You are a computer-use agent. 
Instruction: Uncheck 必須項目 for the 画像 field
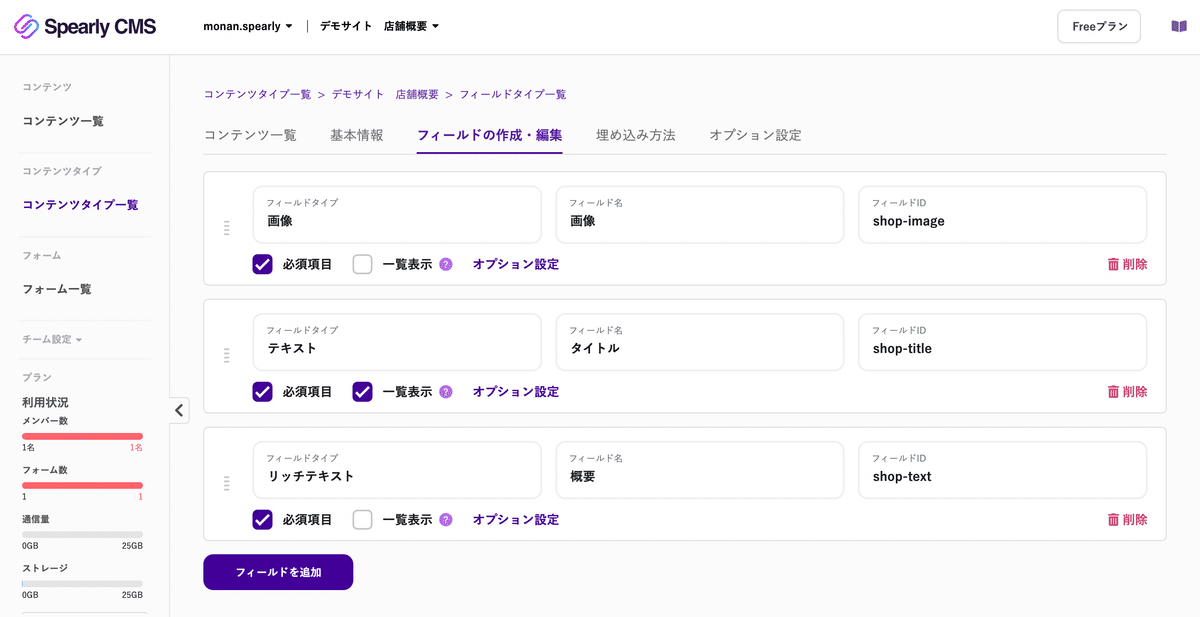point(262,265)
